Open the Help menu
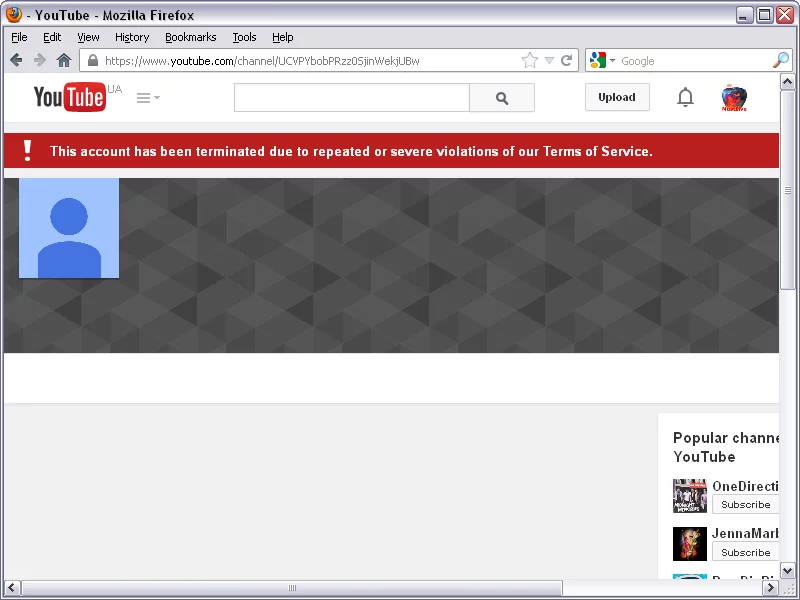Screen dimensions: 800x600 tap(283, 37)
